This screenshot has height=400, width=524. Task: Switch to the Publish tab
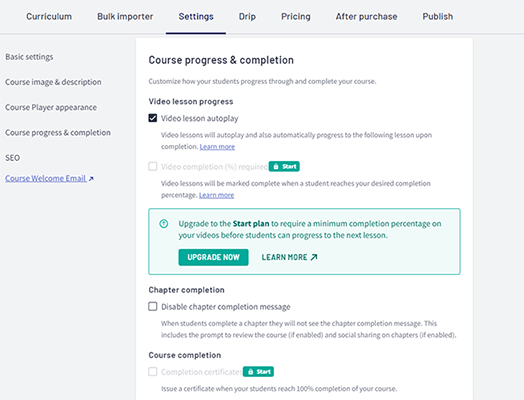[437, 16]
